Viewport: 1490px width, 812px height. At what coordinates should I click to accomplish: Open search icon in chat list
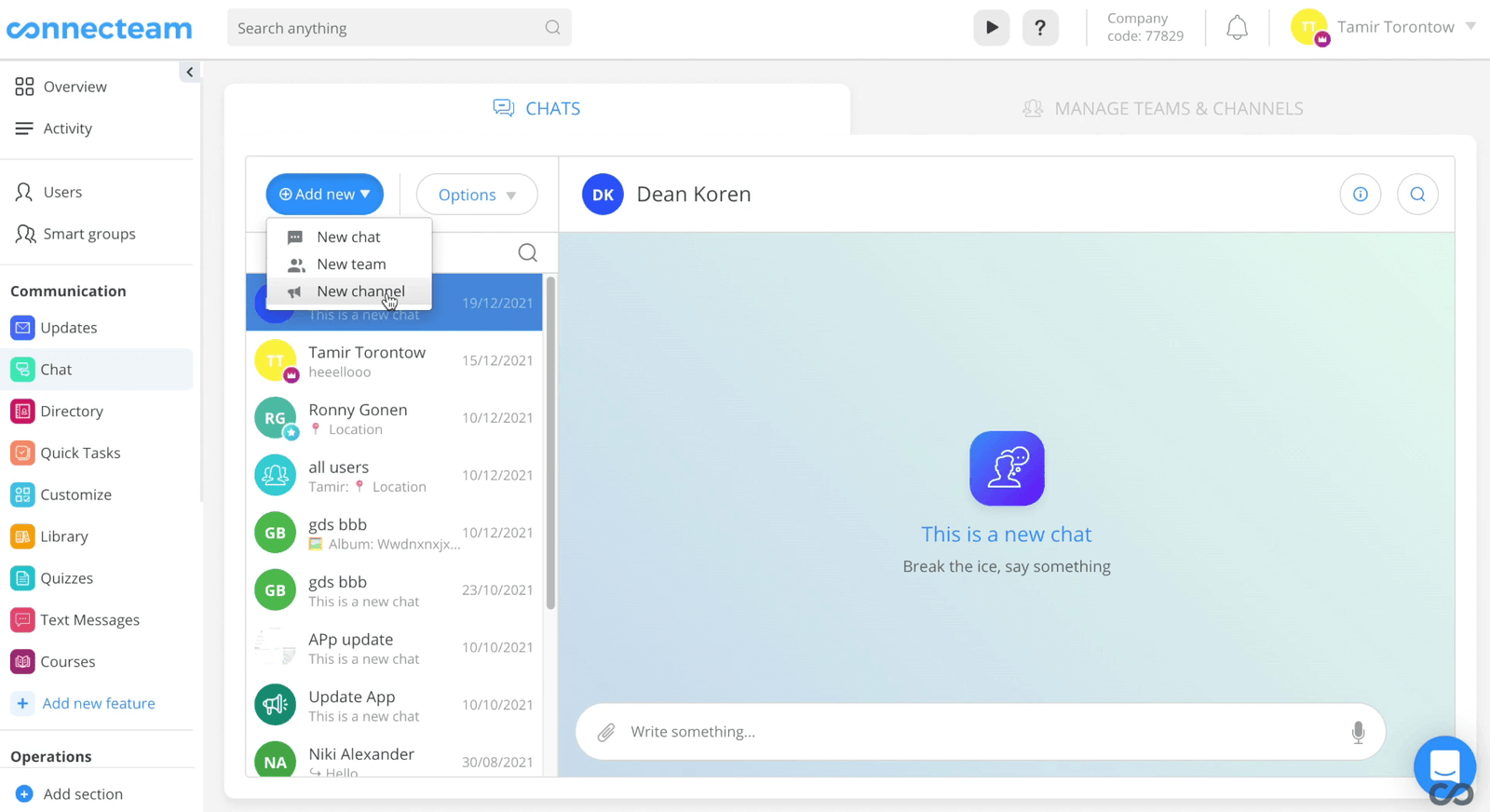(x=527, y=252)
